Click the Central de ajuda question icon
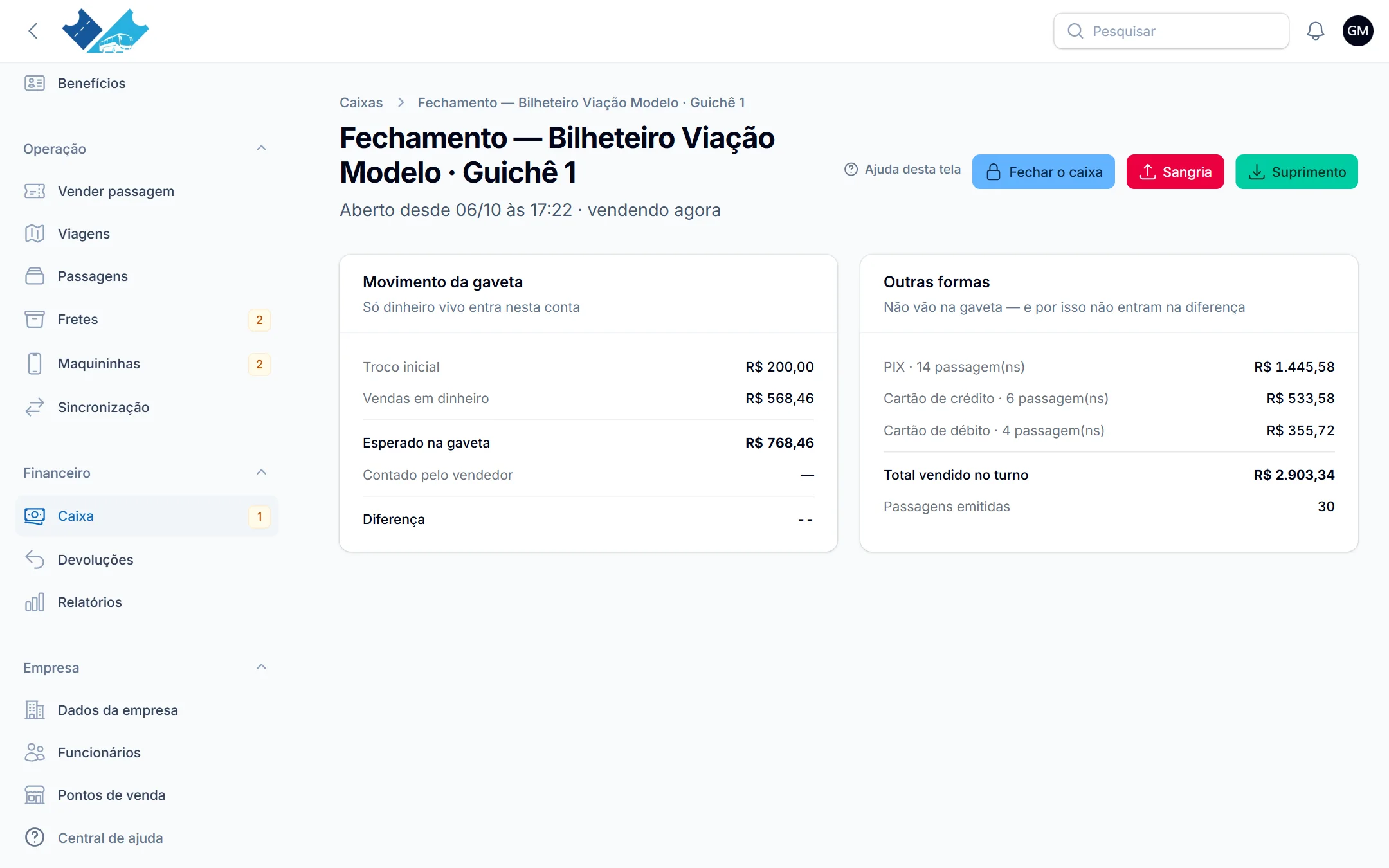This screenshot has height=868, width=1389. tap(35, 838)
